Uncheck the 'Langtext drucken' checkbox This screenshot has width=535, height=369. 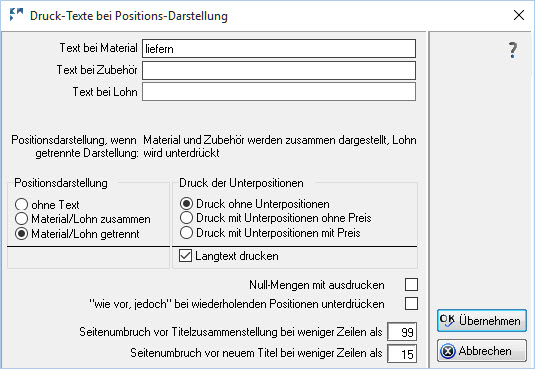click(x=185, y=256)
